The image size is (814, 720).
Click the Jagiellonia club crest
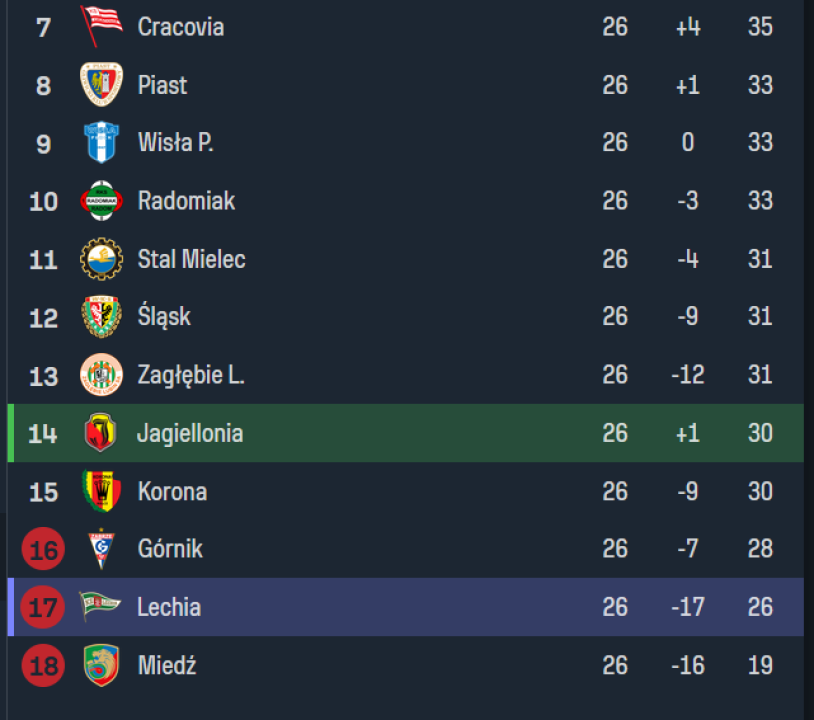(x=101, y=433)
